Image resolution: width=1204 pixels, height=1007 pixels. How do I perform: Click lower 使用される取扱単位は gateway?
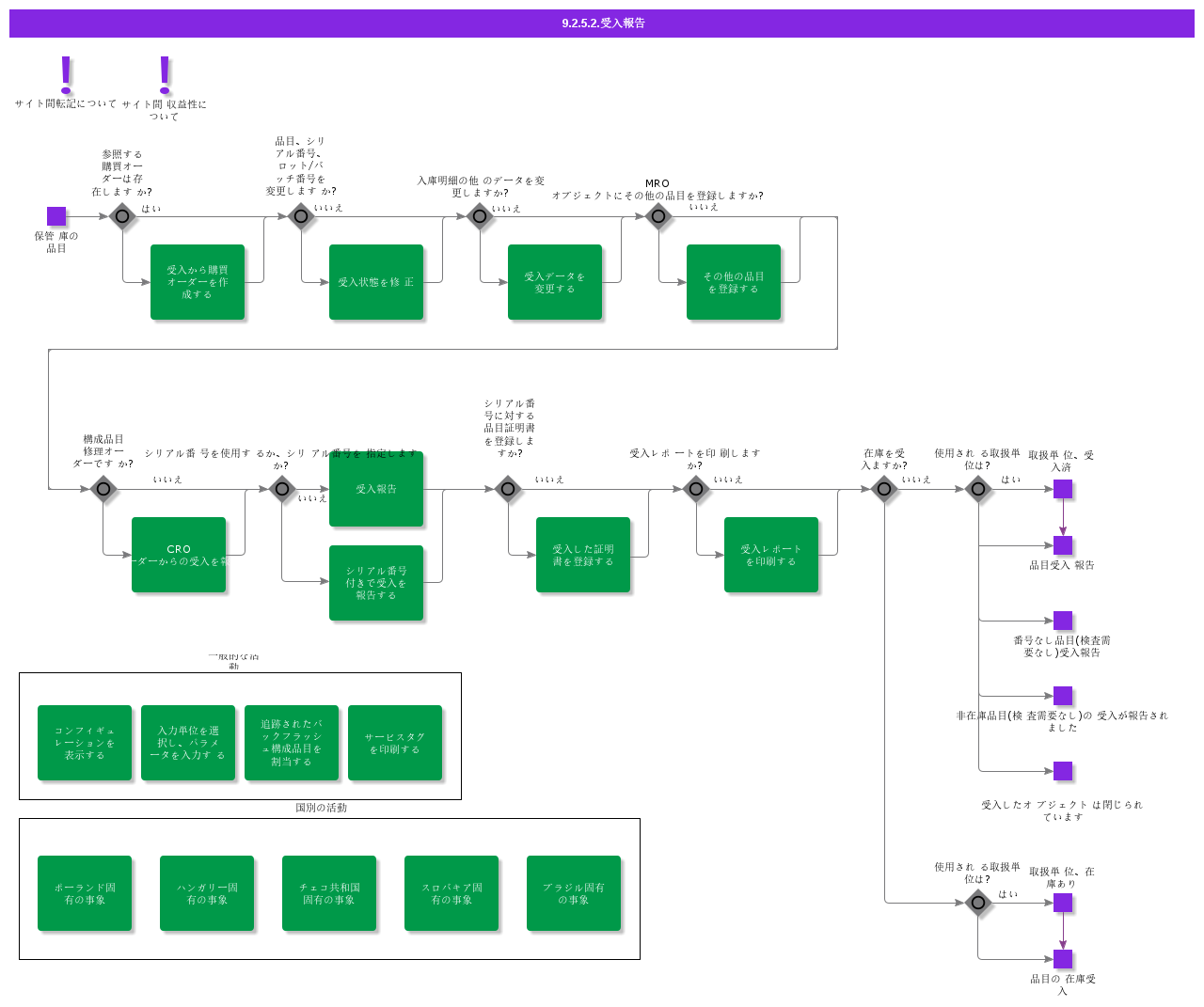coord(978,903)
